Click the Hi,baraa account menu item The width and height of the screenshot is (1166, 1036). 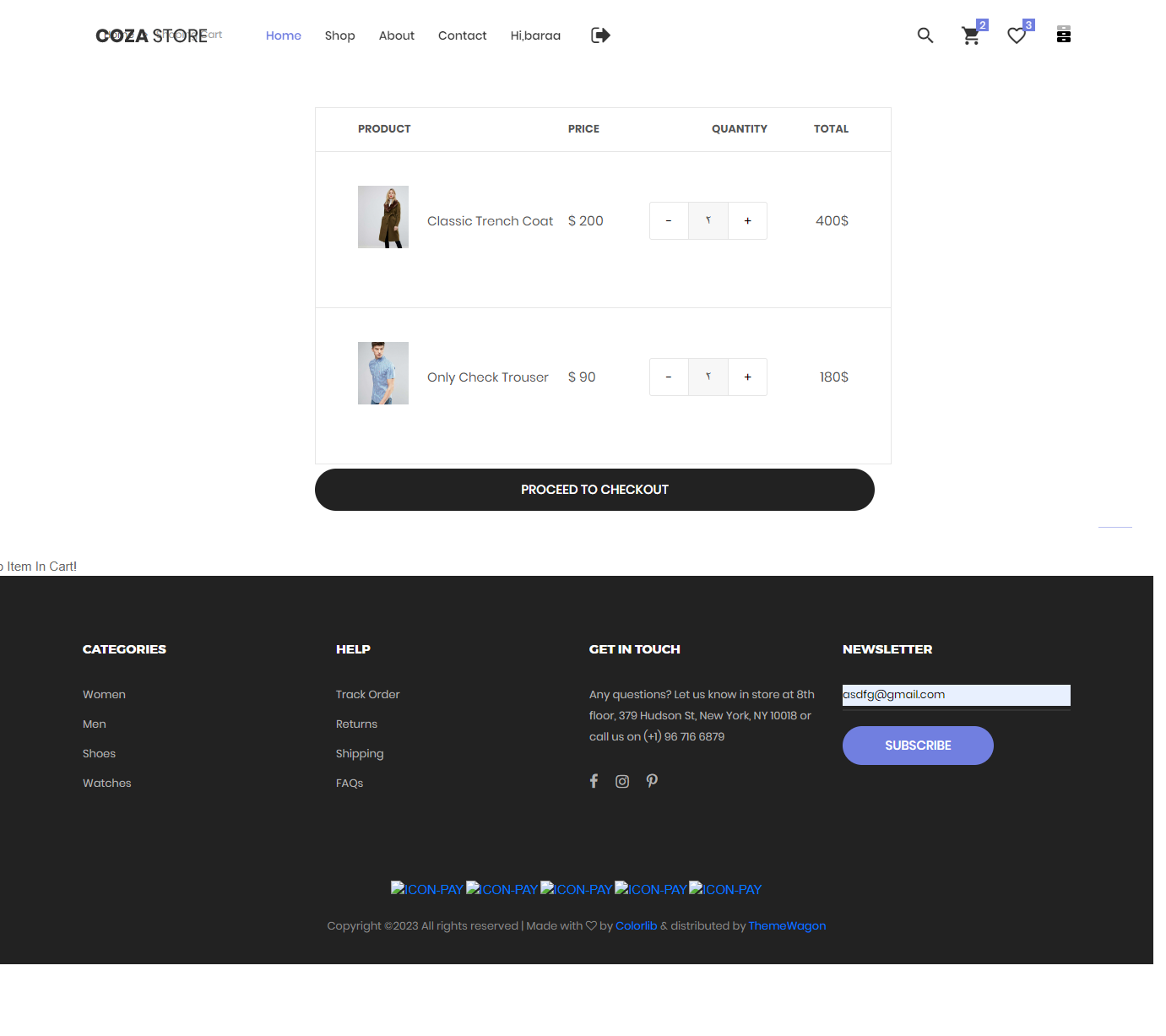click(x=535, y=35)
